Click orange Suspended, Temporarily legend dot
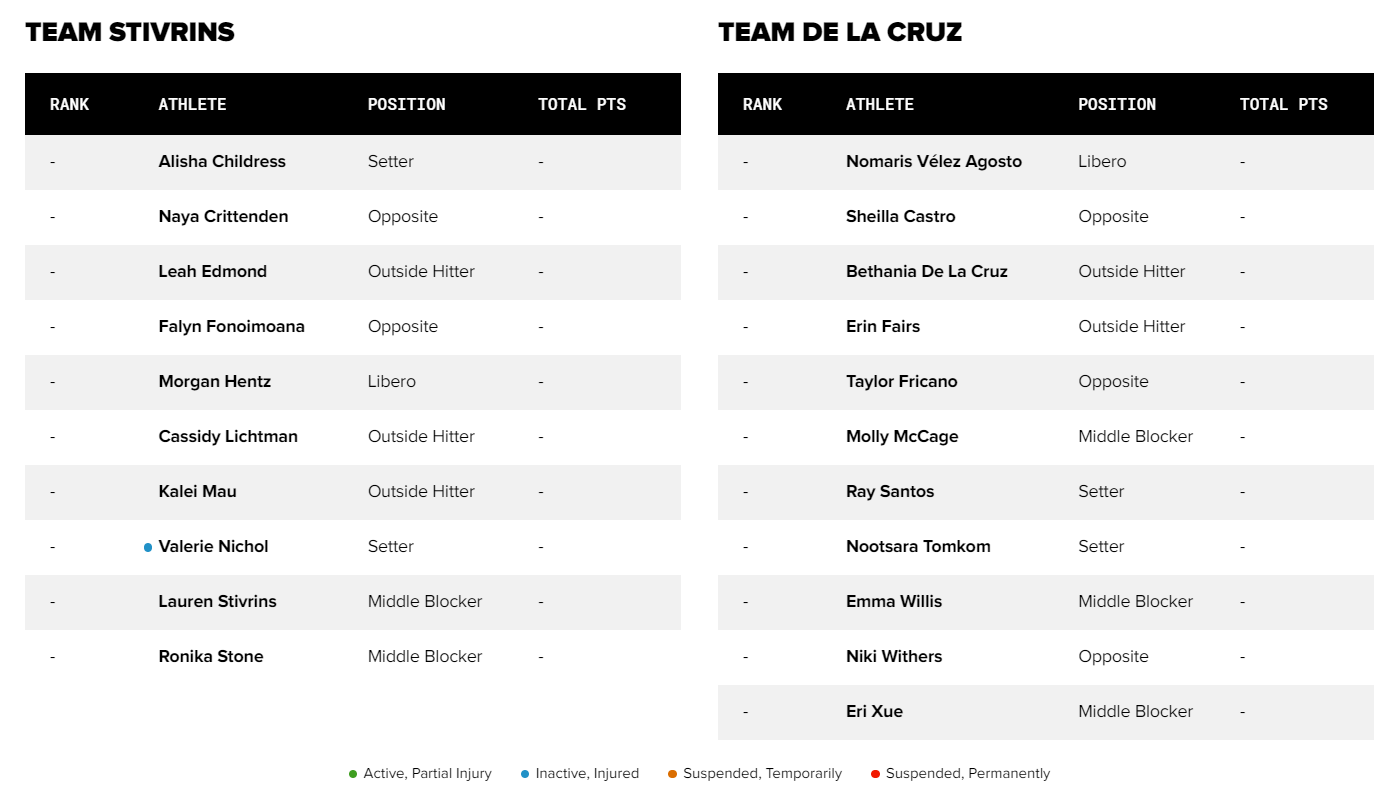Viewport: 1398px width, 811px height. click(x=672, y=774)
